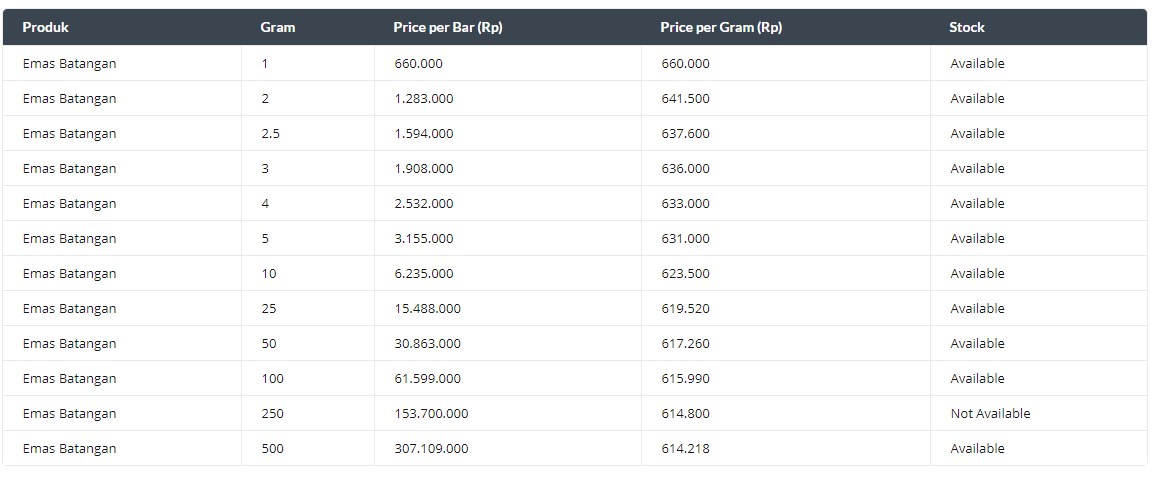Click the 619.520 price per gram cell

(685, 309)
